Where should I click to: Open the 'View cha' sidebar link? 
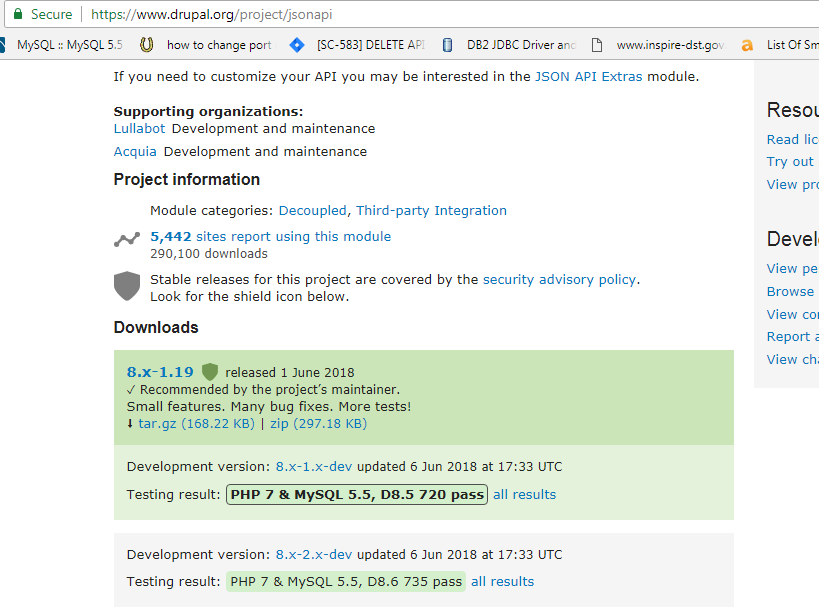click(x=792, y=359)
